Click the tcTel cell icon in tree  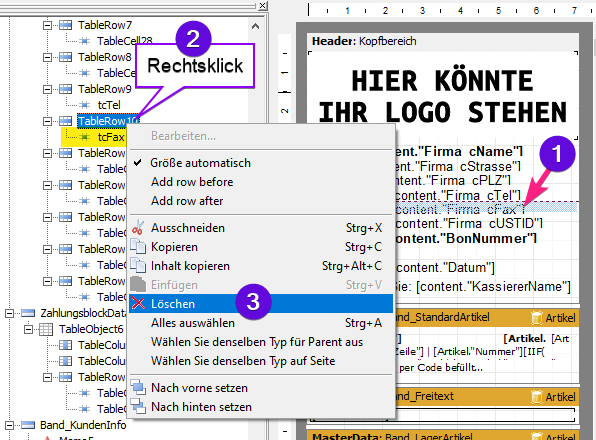[x=84, y=105]
